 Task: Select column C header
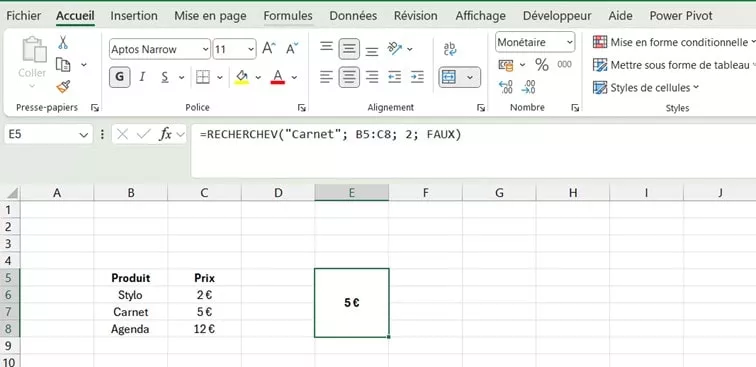(204, 193)
